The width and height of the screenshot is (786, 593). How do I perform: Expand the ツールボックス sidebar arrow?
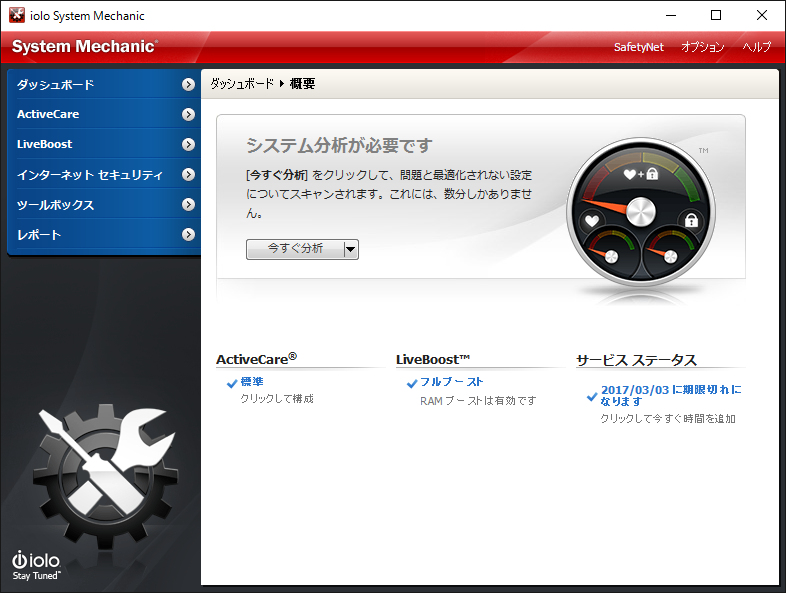point(188,205)
